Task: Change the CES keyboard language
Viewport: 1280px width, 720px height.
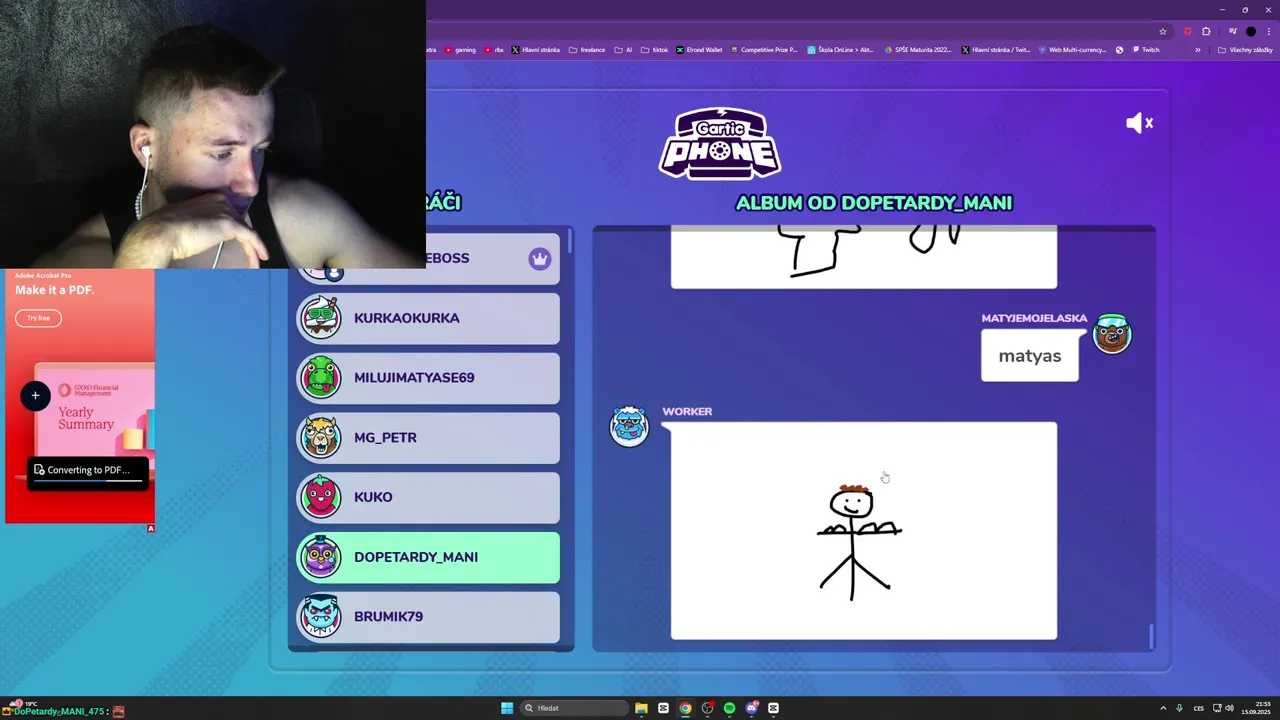Action: (x=1198, y=708)
